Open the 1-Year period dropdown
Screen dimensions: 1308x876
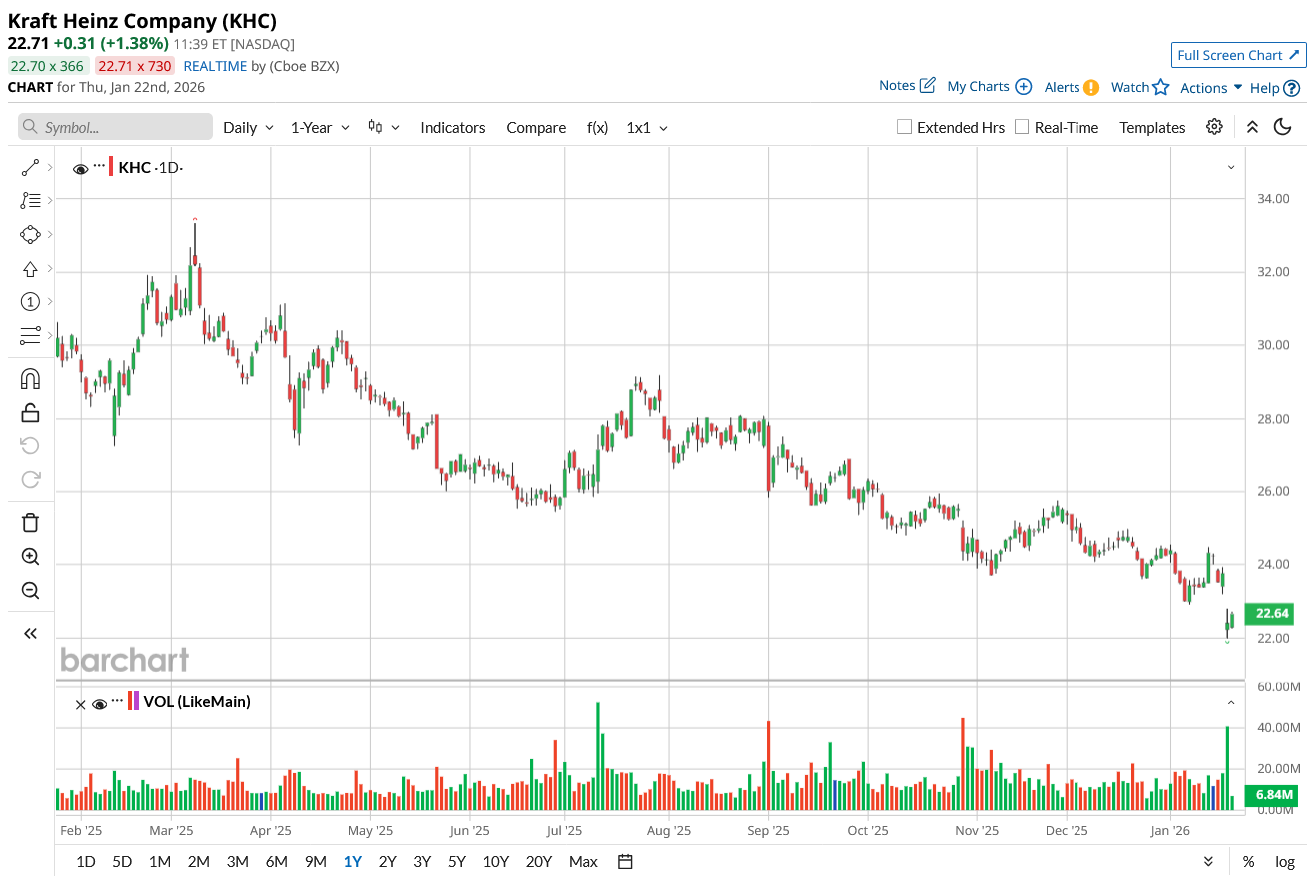[x=320, y=127]
